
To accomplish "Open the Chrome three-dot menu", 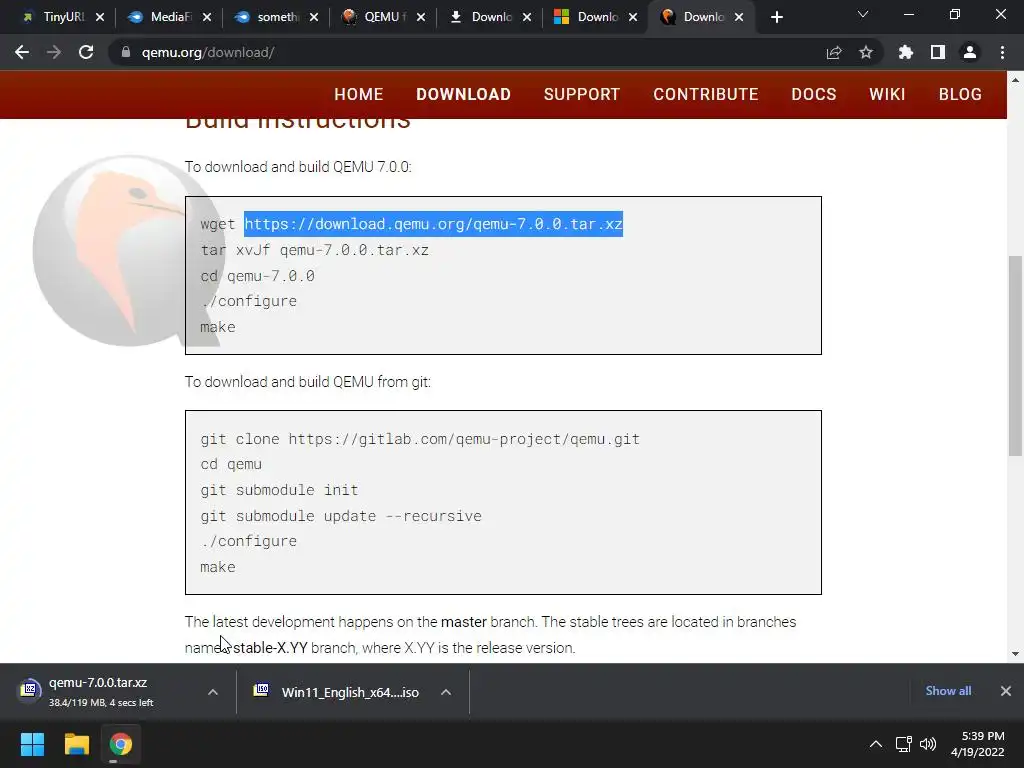I will 1002,52.
